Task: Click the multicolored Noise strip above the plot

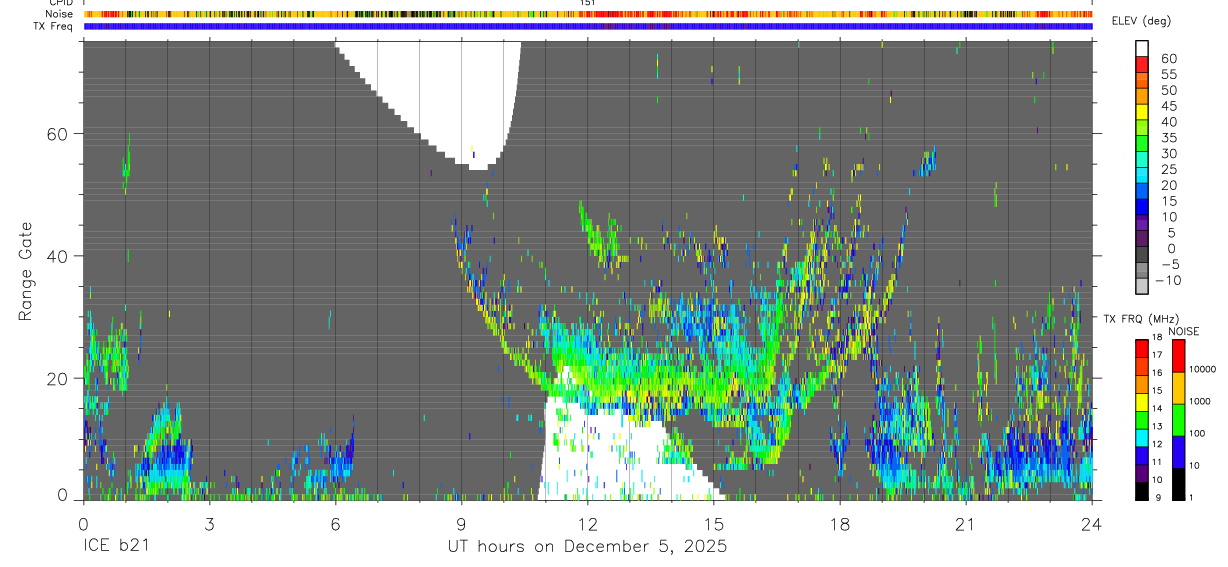Action: (x=588, y=14)
